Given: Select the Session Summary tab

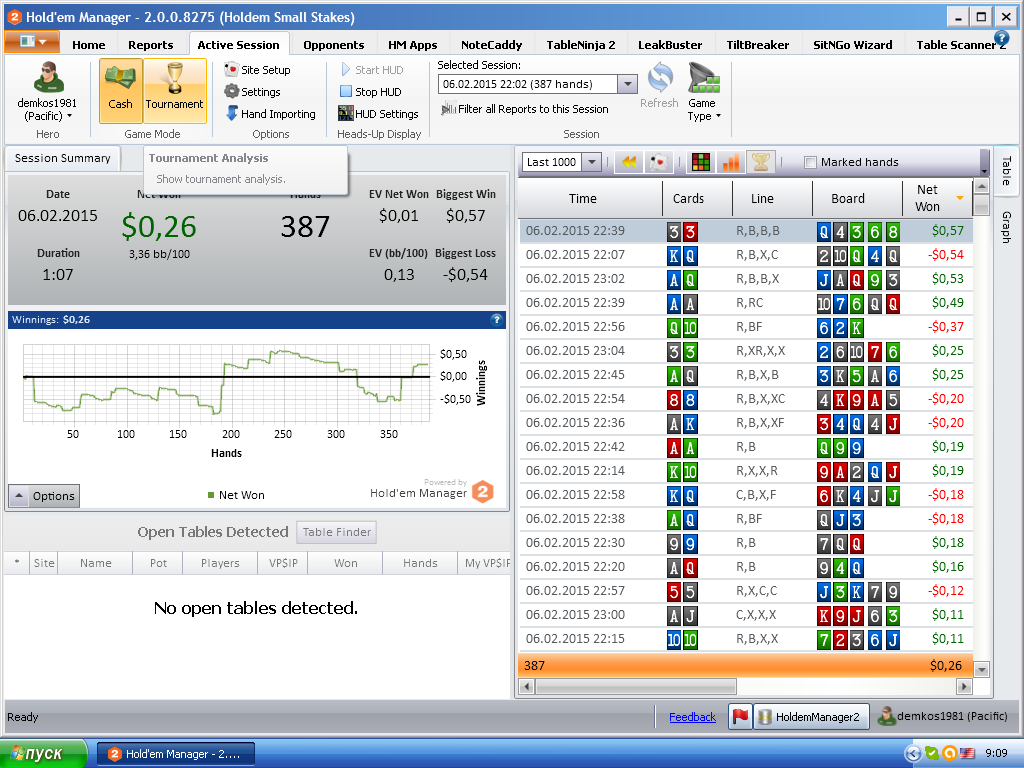Looking at the screenshot, I should pyautogui.click(x=63, y=158).
